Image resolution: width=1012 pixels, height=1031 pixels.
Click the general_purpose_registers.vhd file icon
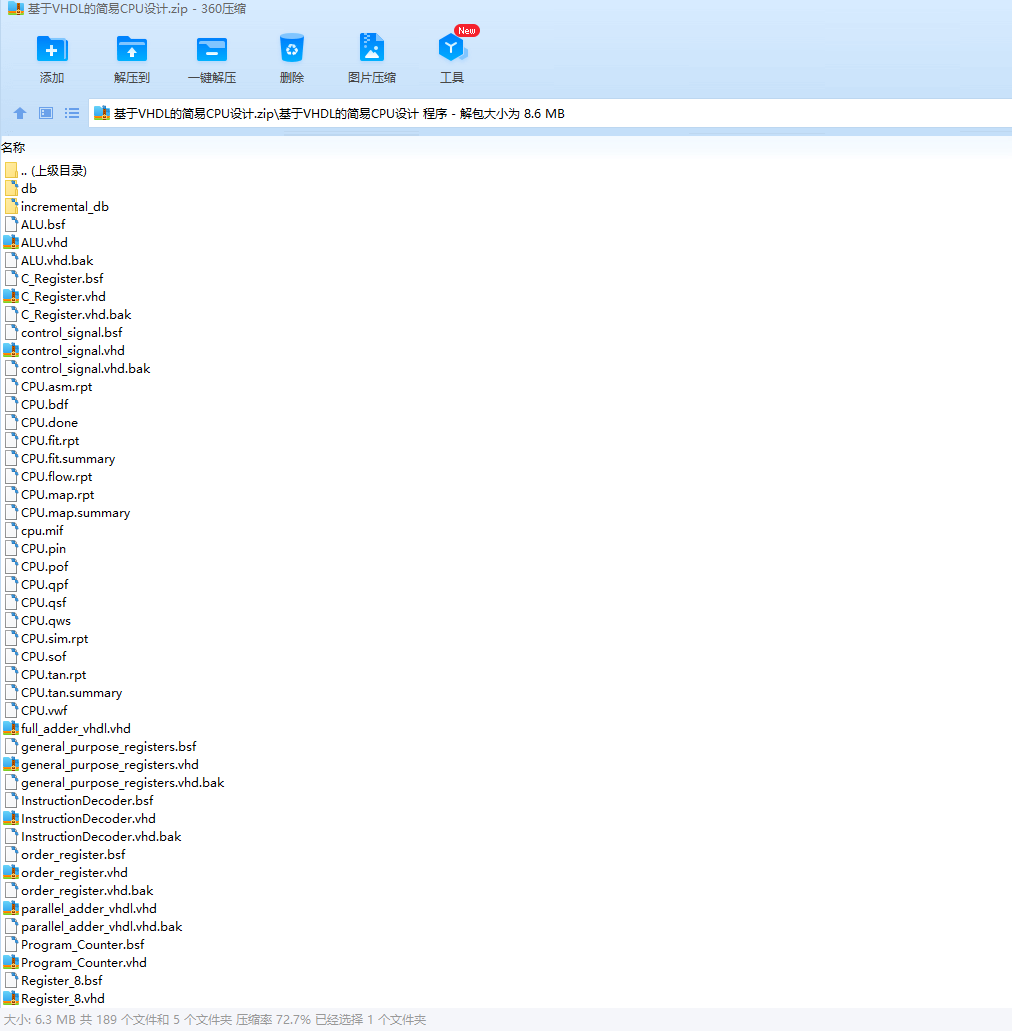tap(11, 765)
